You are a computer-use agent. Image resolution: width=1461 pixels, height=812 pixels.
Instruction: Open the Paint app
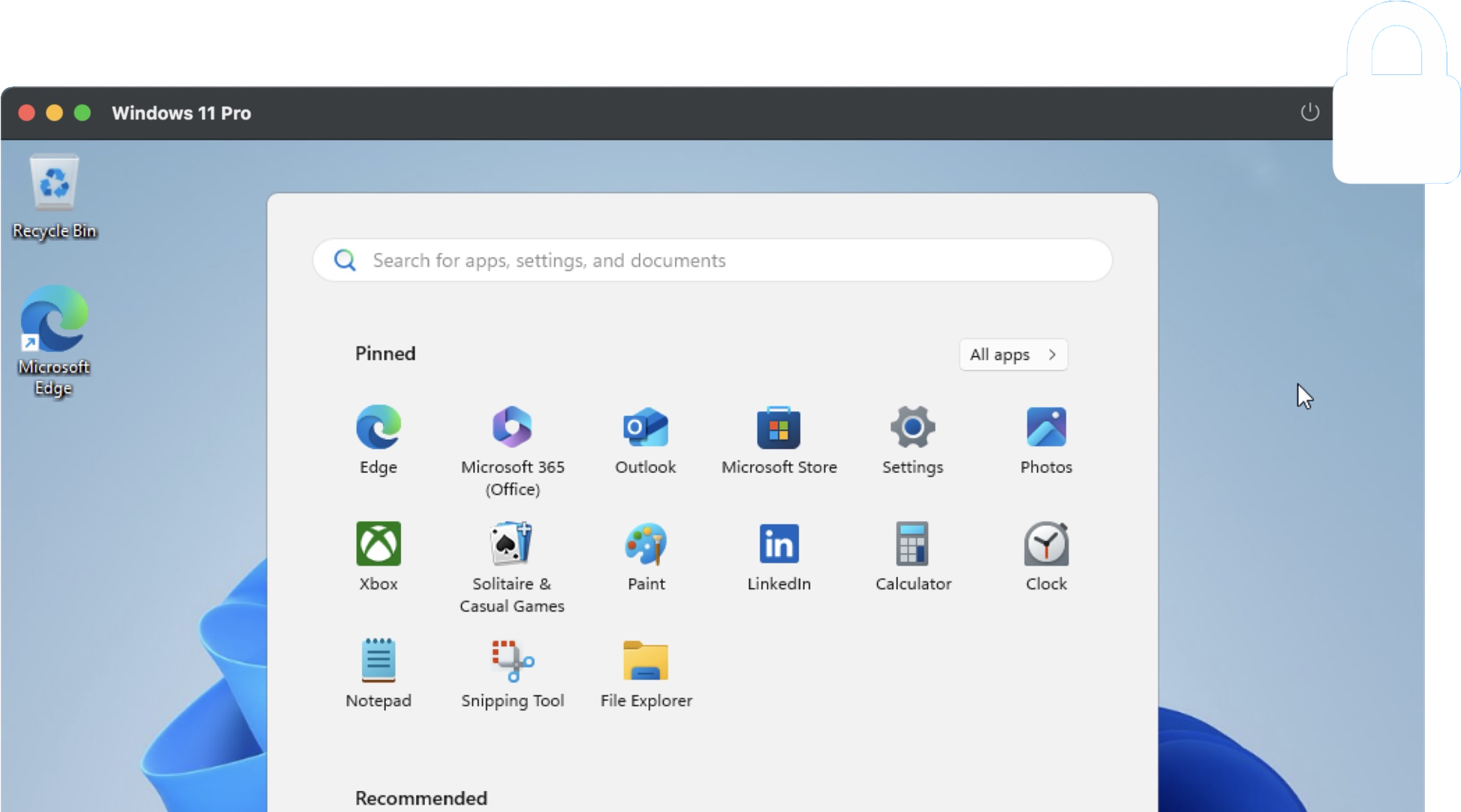click(646, 555)
